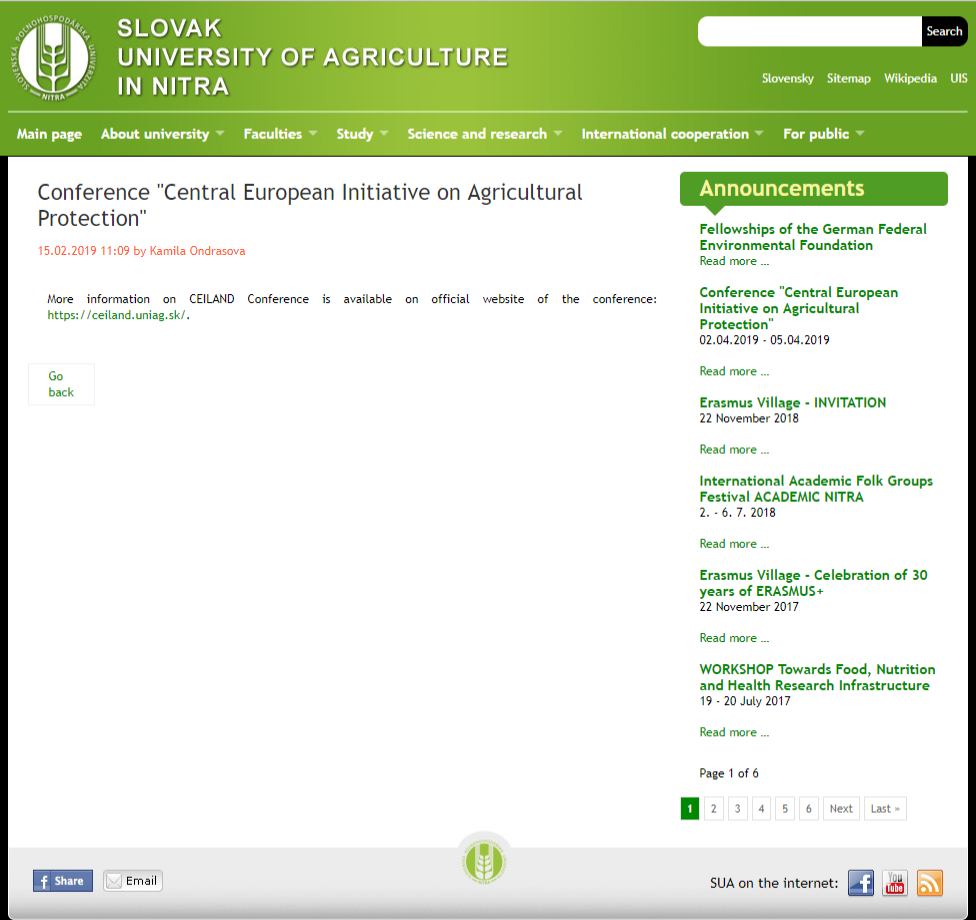Screen dimensions: 976x920
Task: Send the page by Email
Action: coord(133,881)
